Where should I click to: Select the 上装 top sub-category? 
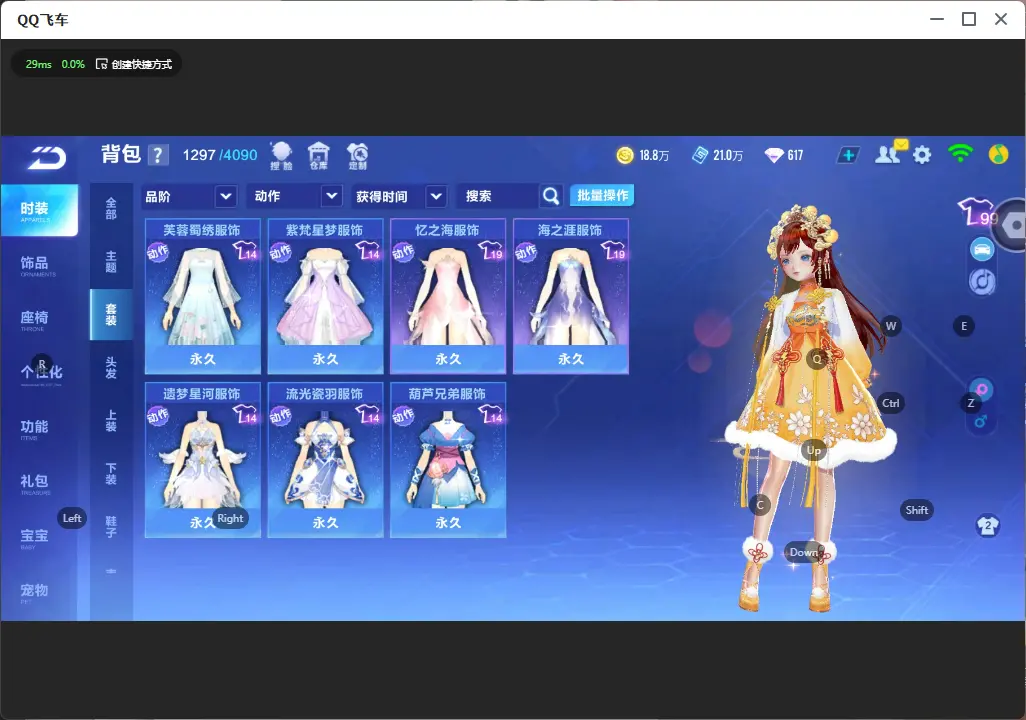pyautogui.click(x=111, y=421)
